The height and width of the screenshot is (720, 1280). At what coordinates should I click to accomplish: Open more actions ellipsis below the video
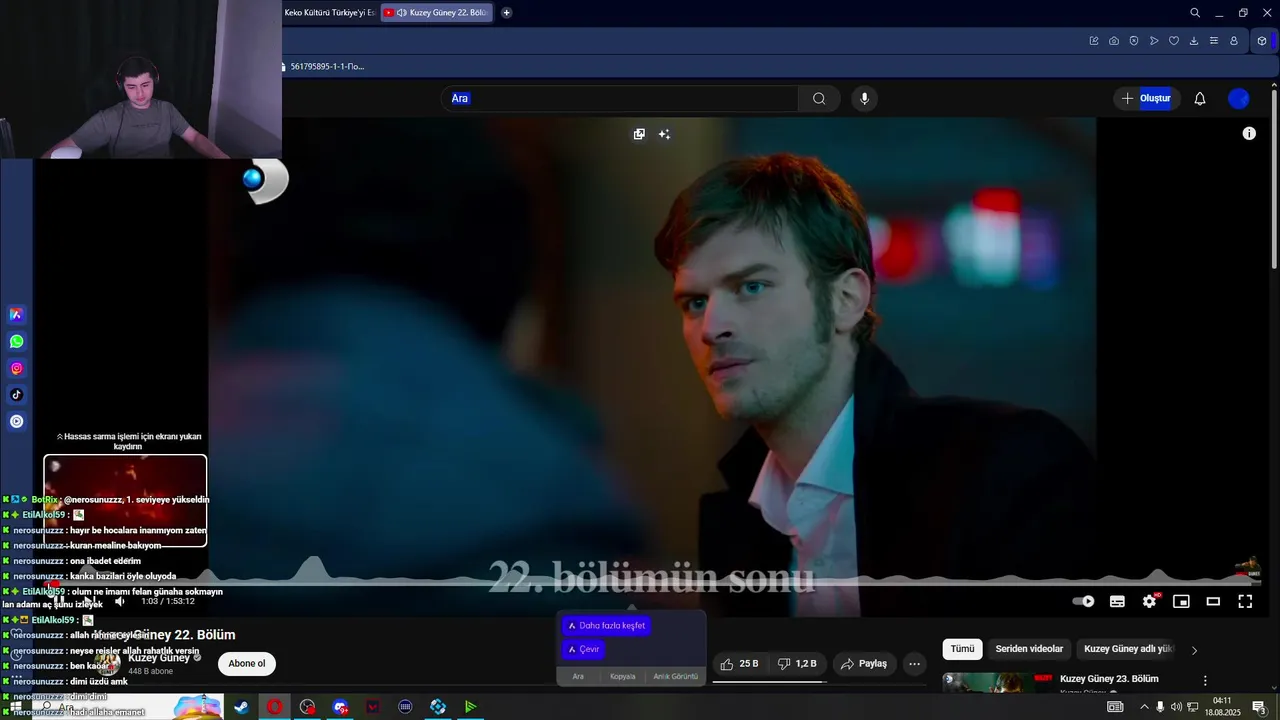click(x=914, y=664)
